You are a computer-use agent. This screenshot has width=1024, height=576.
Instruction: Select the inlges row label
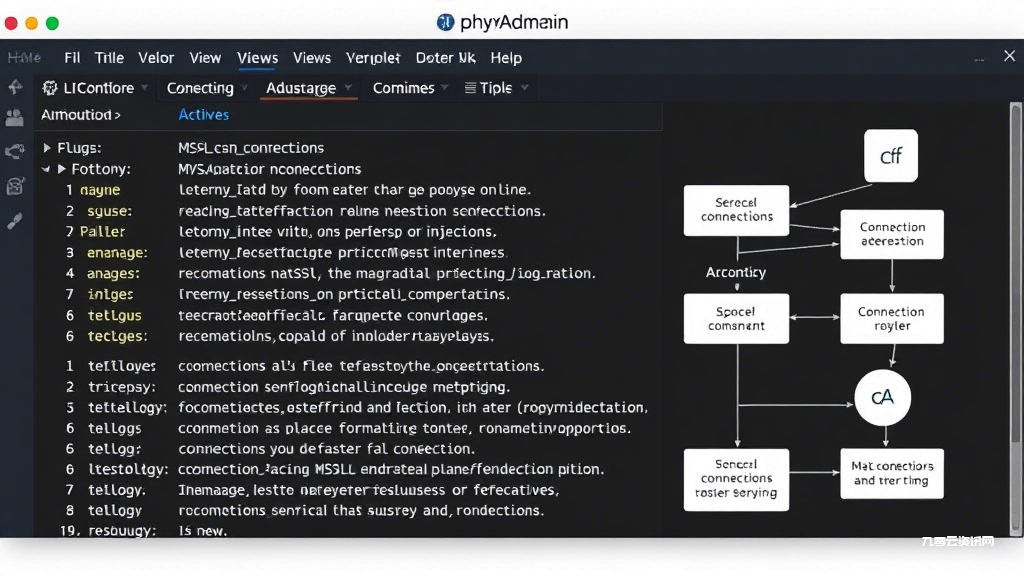click(x=110, y=295)
